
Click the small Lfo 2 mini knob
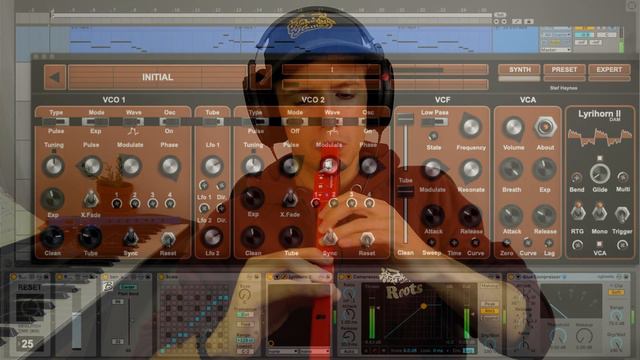[204, 208]
